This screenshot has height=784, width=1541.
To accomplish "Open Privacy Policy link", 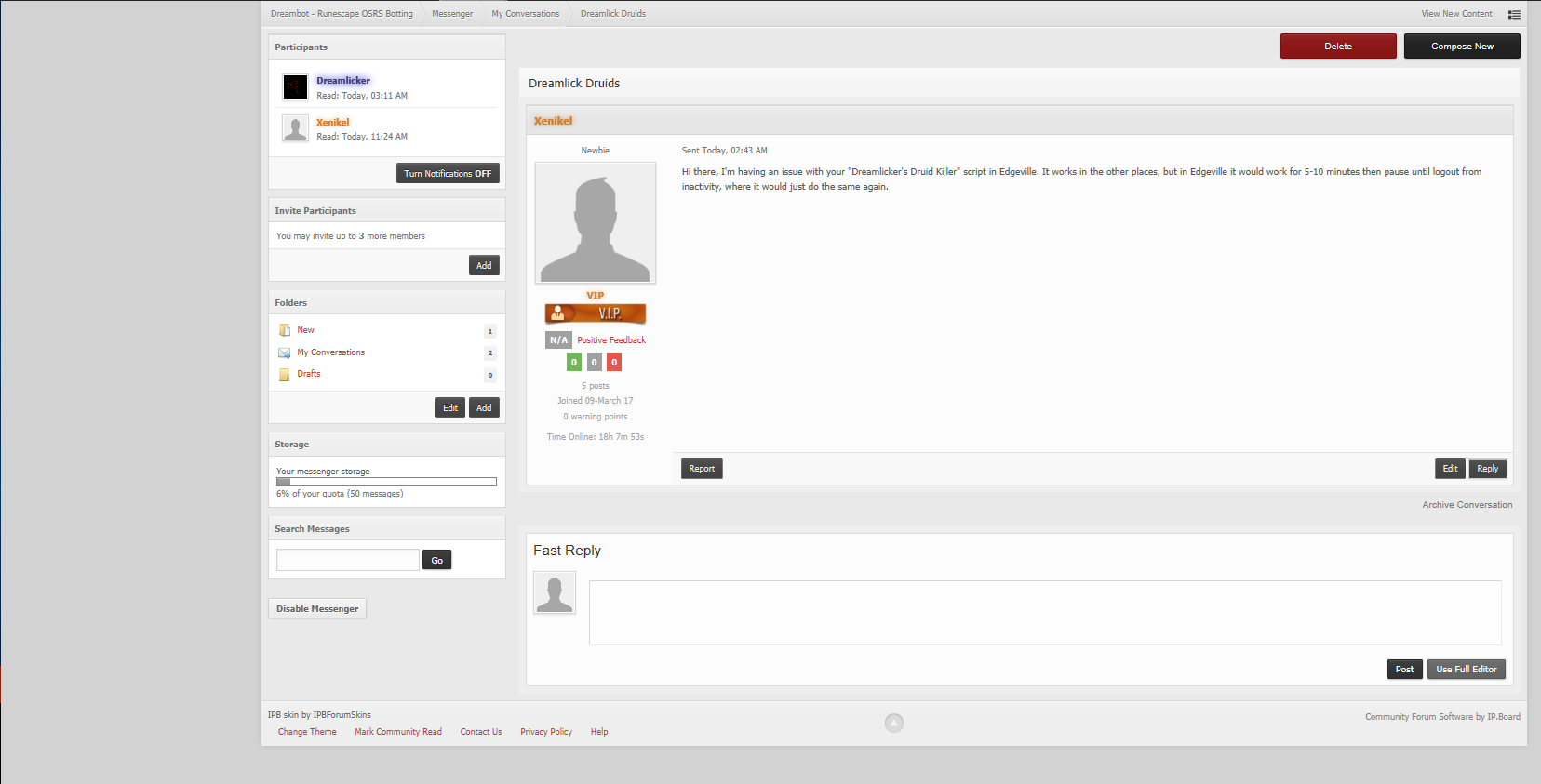I will click(x=546, y=732).
